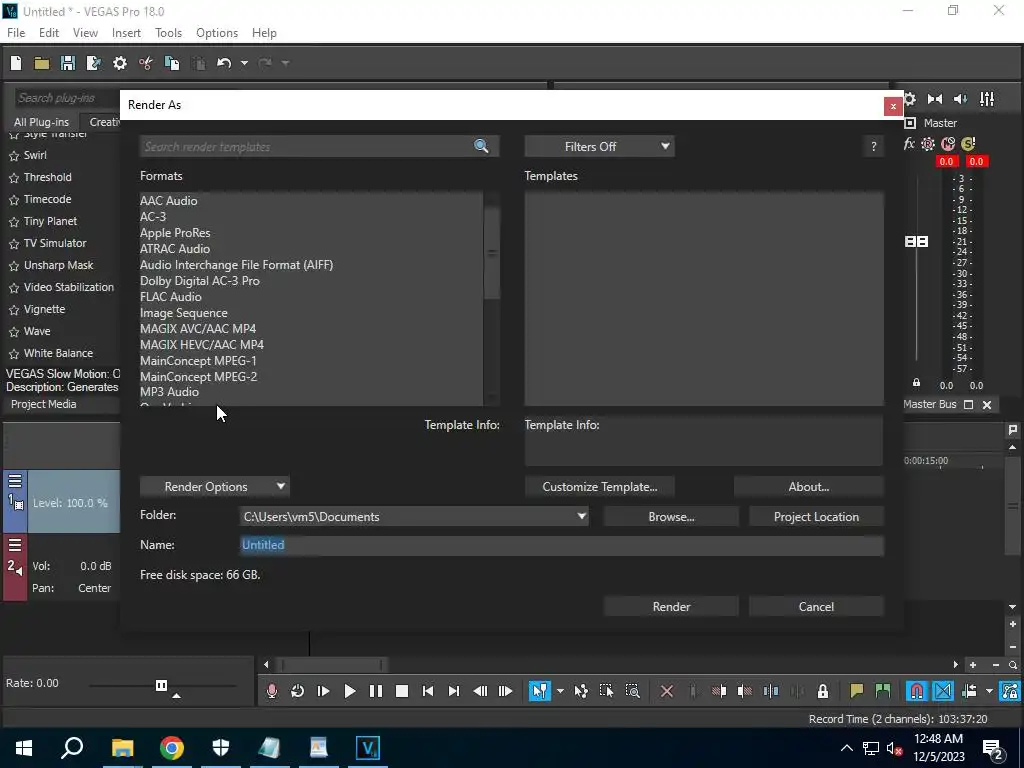Pause playback in transport bar
Viewport: 1024px width, 768px height.
coord(376,691)
